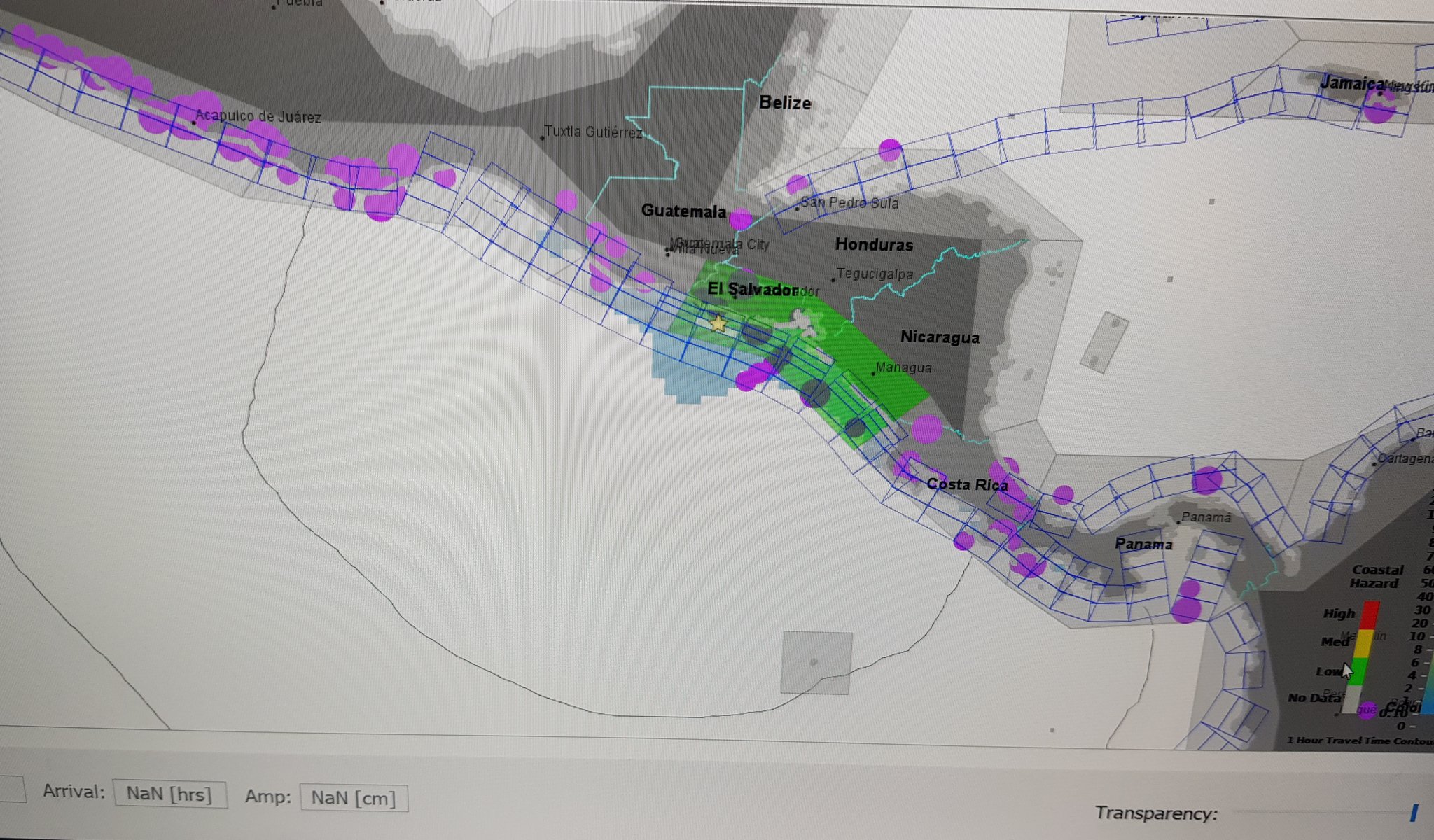This screenshot has width=1434, height=840.
Task: Click the Tuxtla Gutiérrez city label
Action: click(593, 132)
